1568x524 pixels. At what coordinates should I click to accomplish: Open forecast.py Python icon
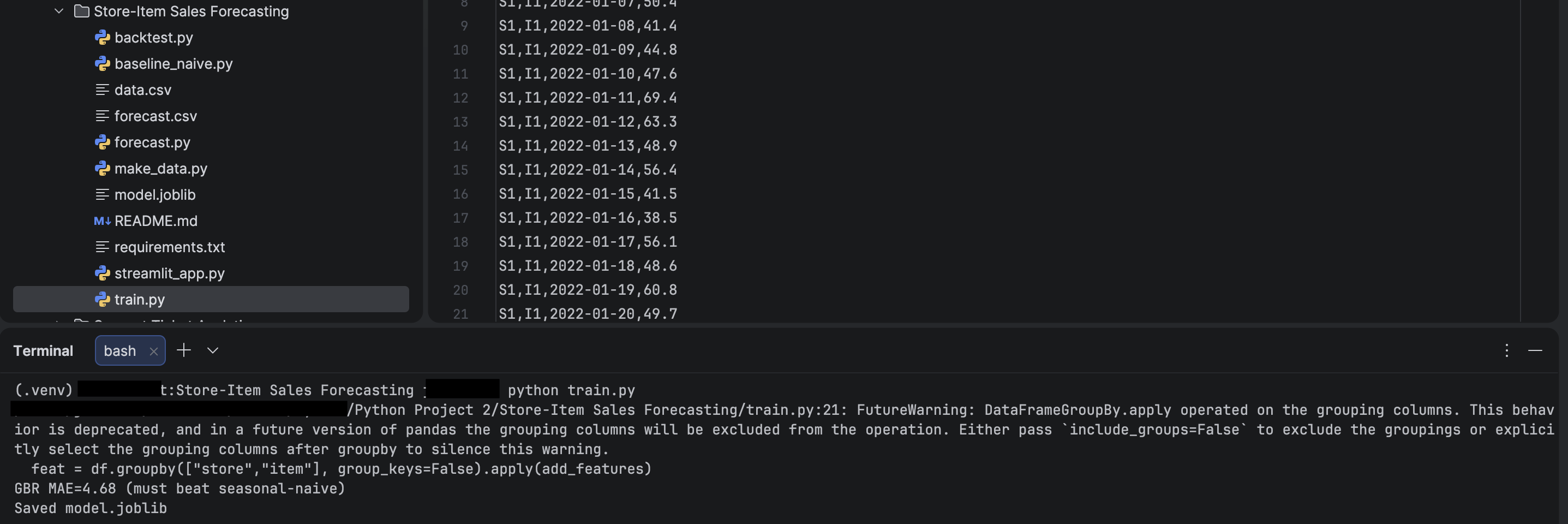pos(102,142)
